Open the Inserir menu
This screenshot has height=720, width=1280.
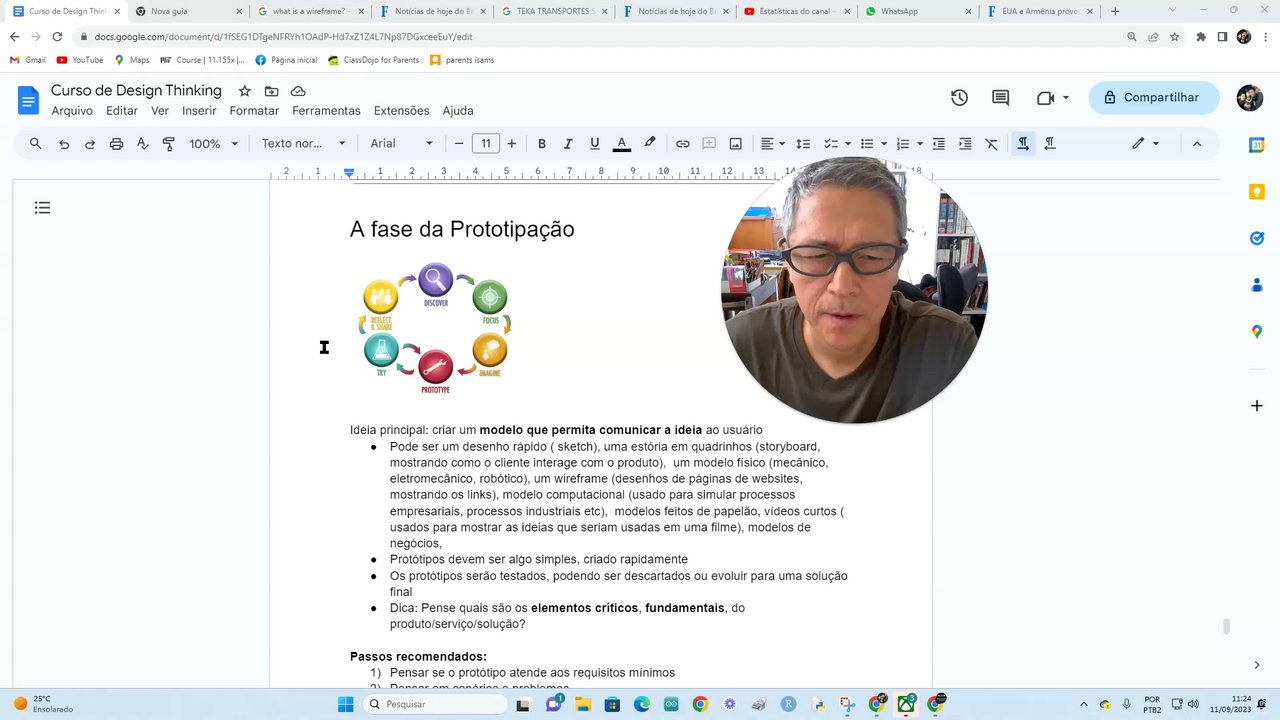[x=199, y=111]
